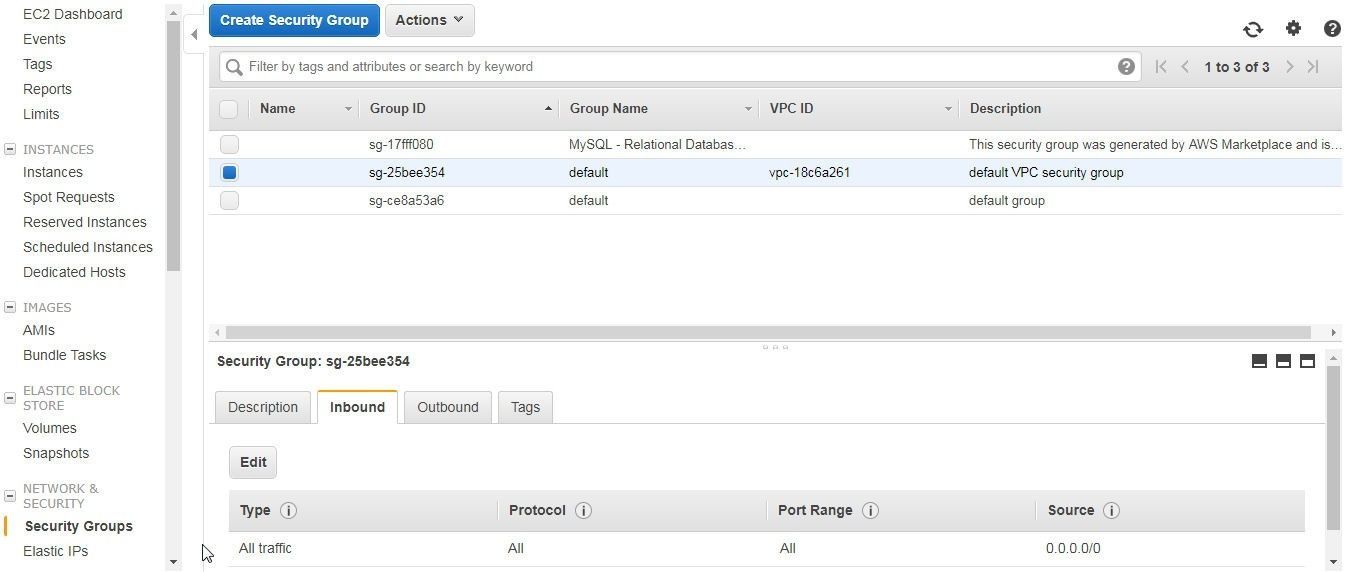1349x572 pixels.
Task: Click the info icon next to Port Range
Action: [870, 510]
